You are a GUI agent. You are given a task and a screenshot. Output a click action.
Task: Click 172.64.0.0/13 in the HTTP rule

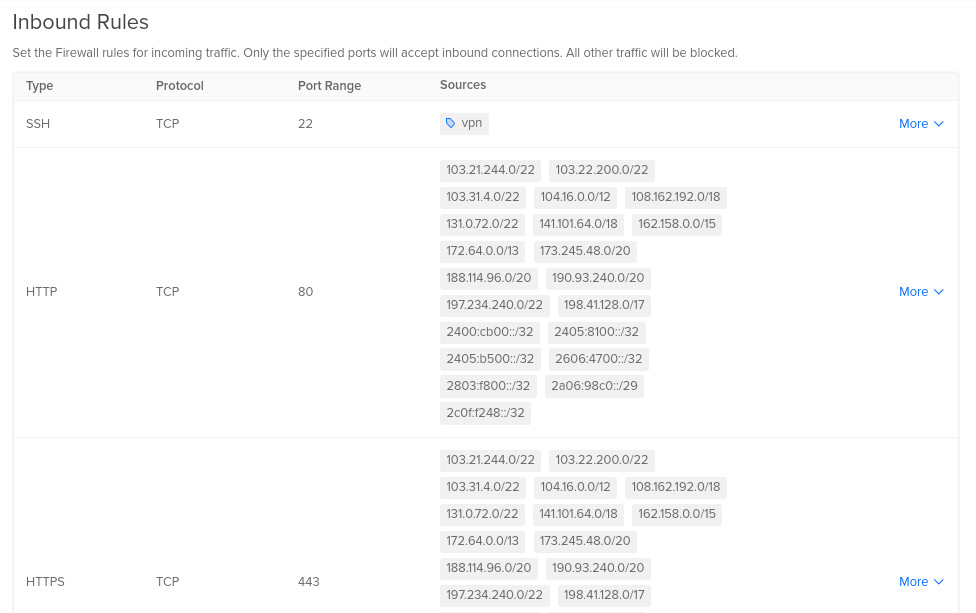[482, 251]
